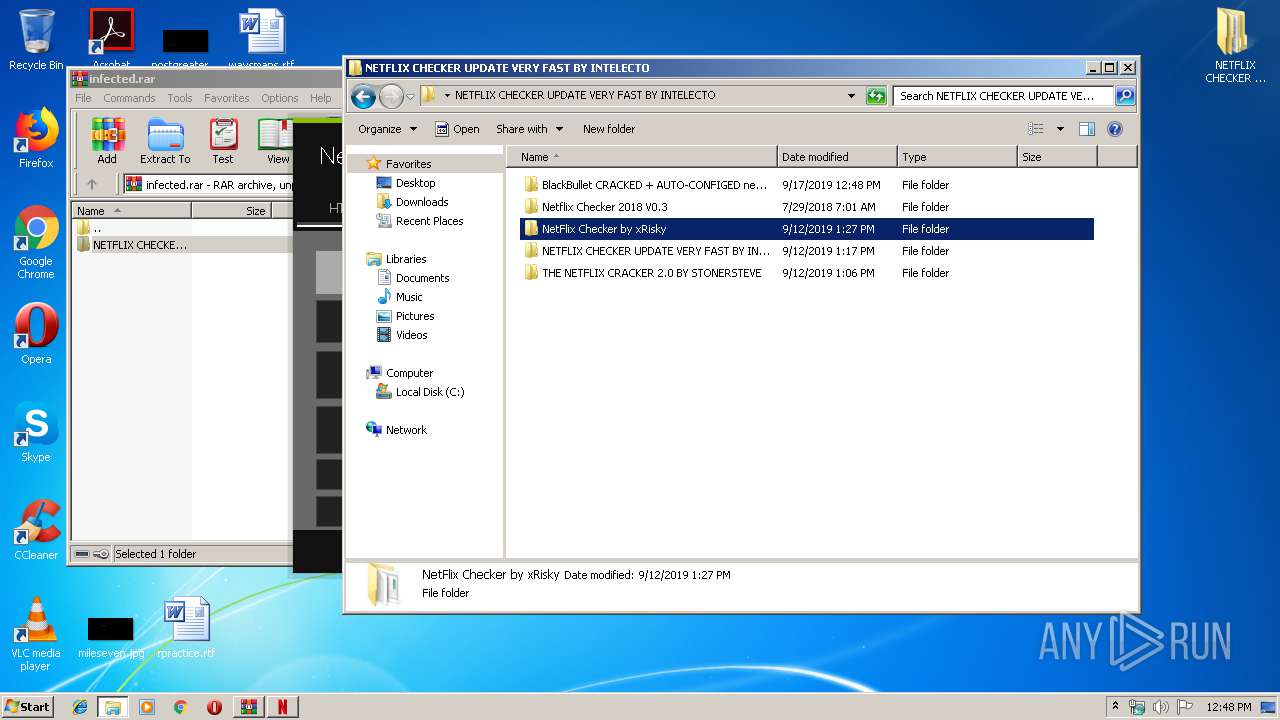Screen dimensions: 1280x720
Task: Open the WinRAR Commands menu
Action: (129, 98)
